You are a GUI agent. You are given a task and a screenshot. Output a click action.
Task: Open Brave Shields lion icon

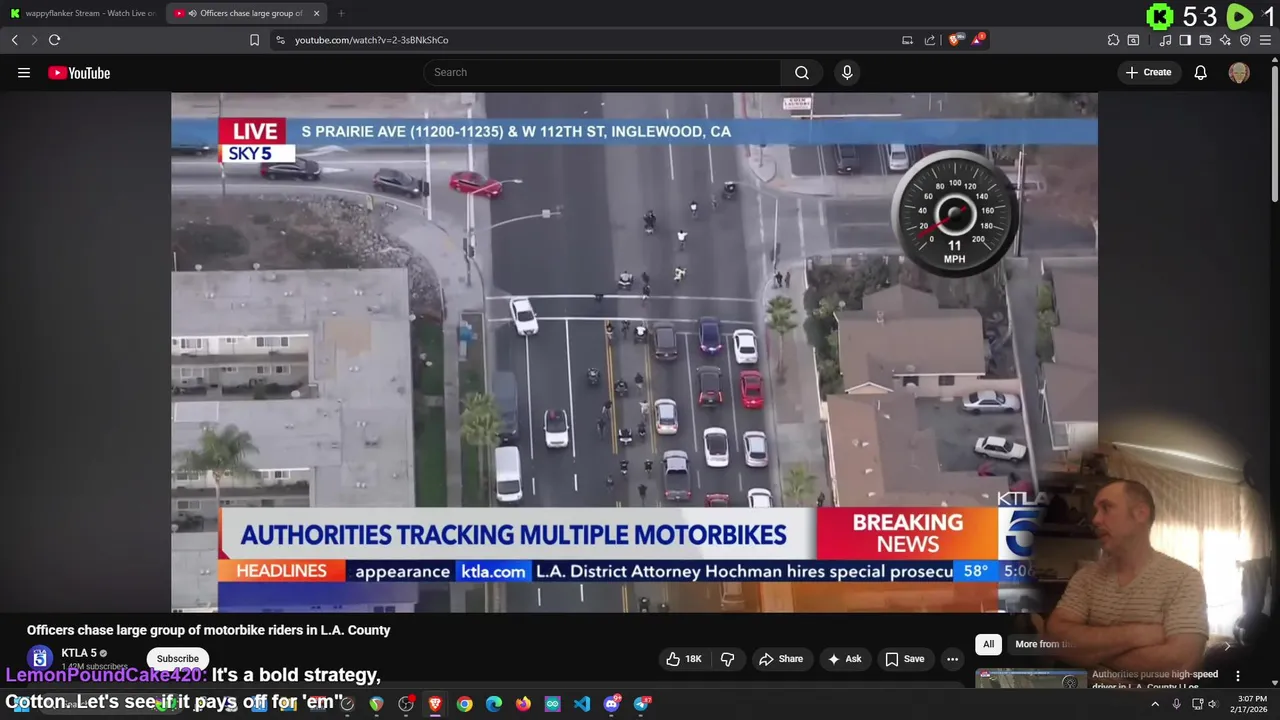click(x=955, y=40)
